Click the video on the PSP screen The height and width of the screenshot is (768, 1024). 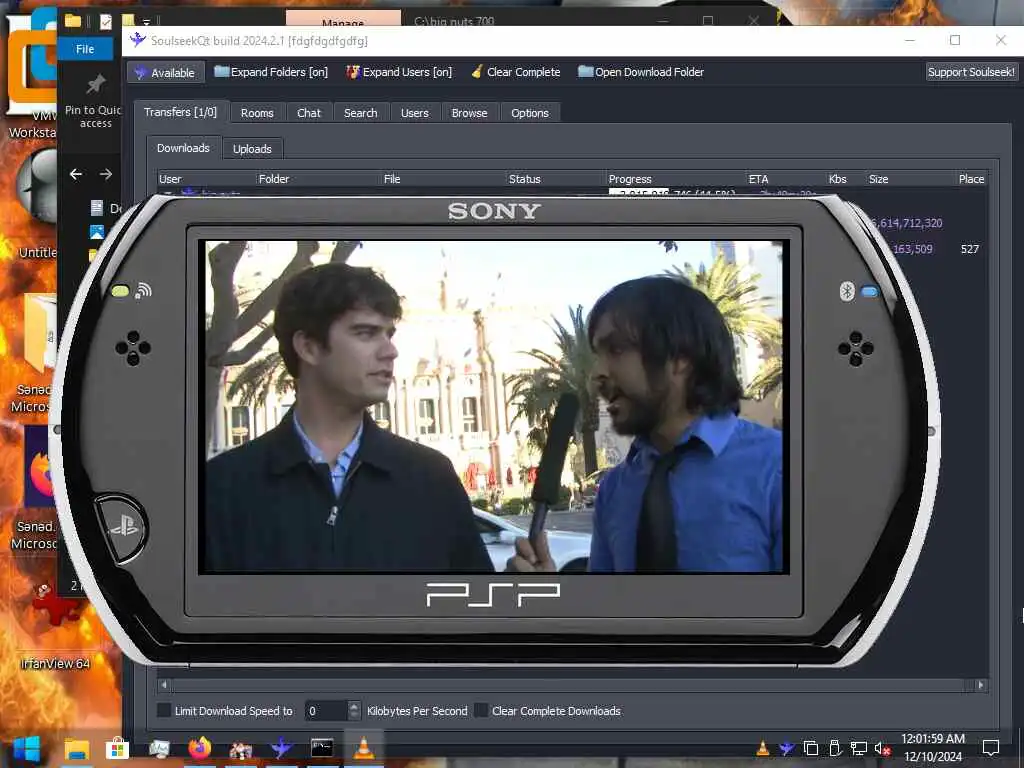tap(494, 406)
